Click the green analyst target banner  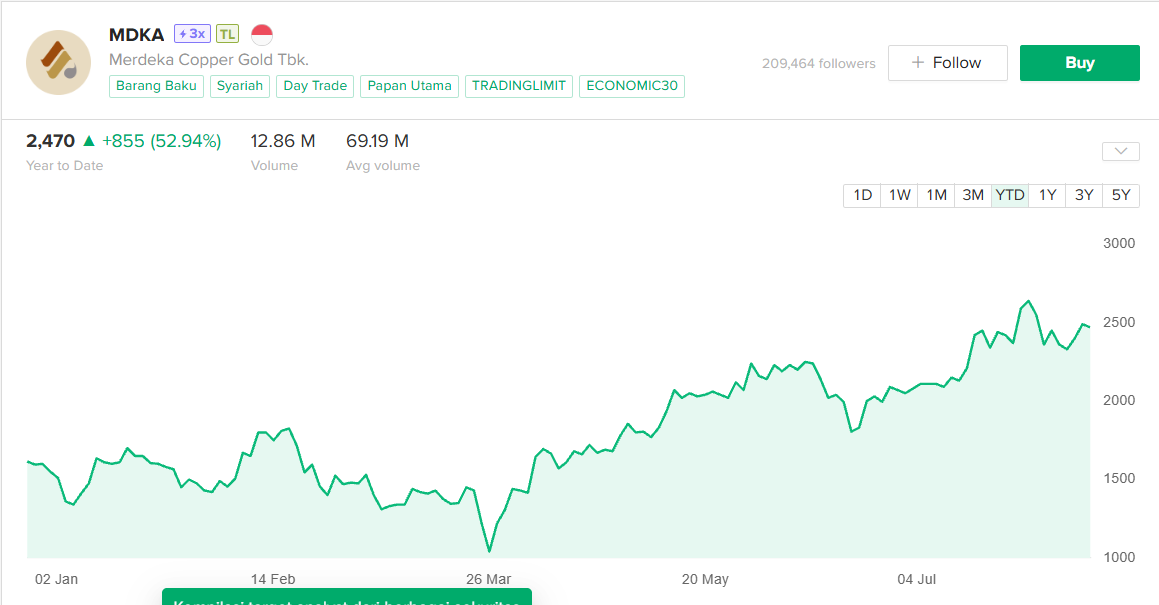coord(347,597)
